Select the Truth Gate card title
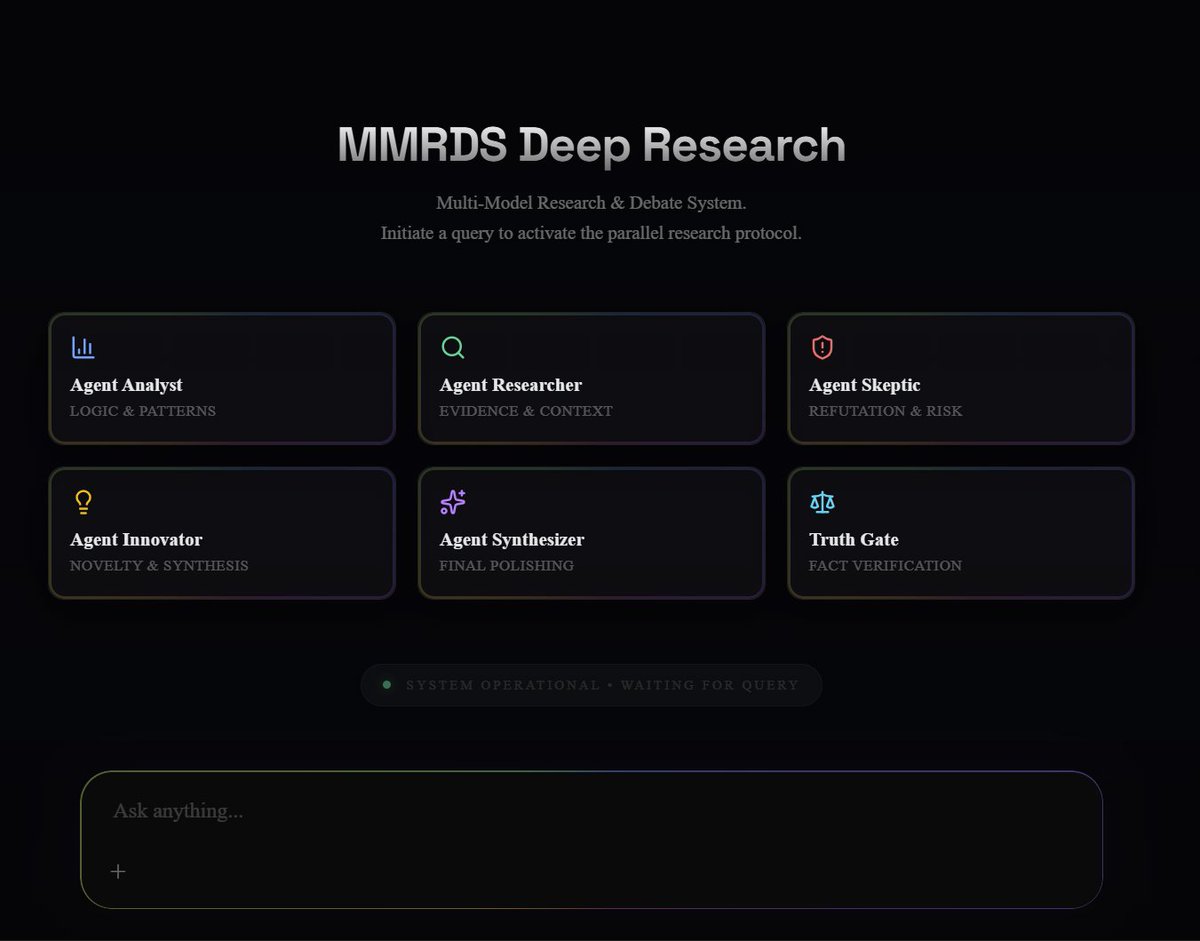 (x=853, y=540)
